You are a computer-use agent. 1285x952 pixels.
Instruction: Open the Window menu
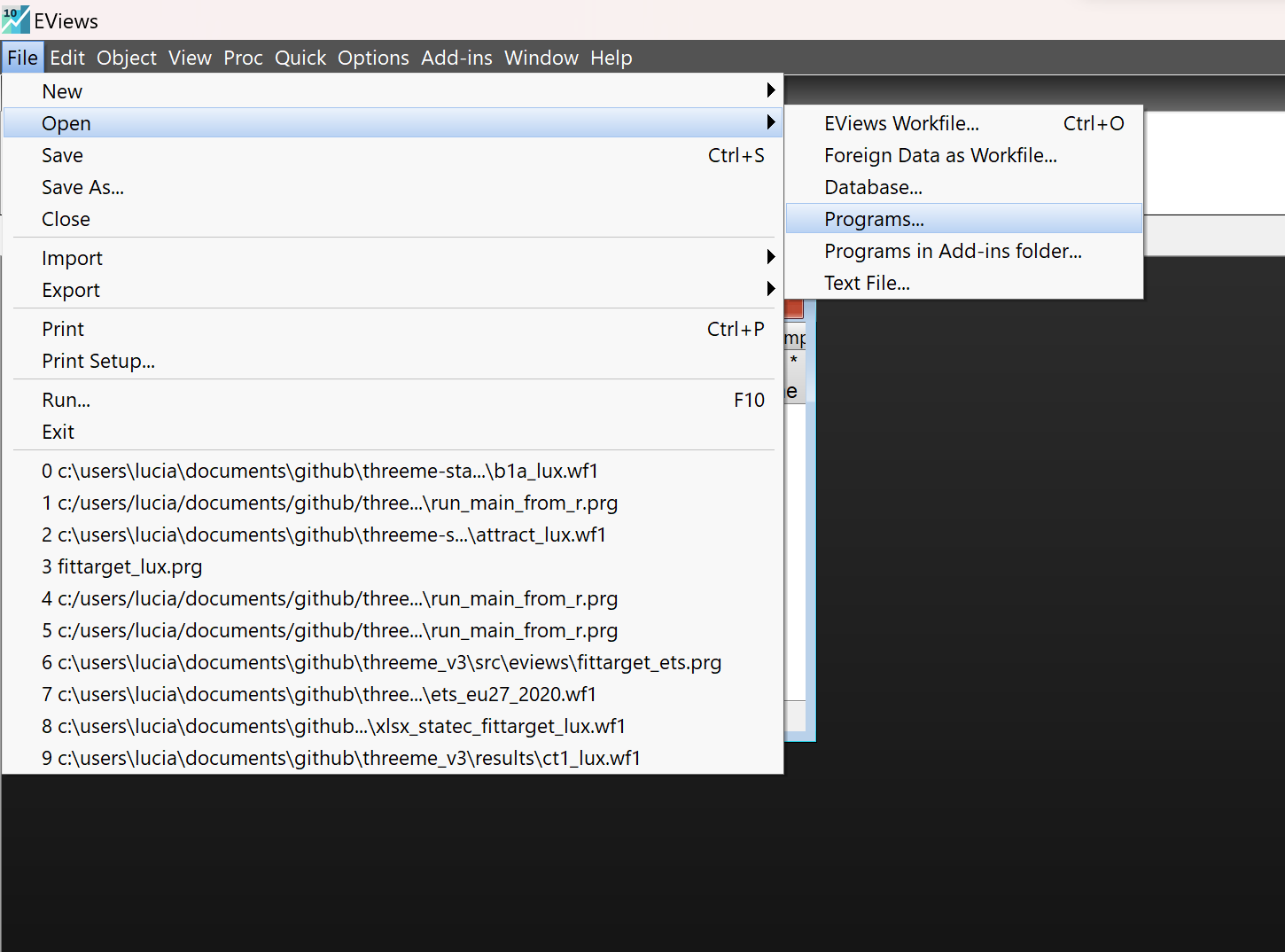541,58
